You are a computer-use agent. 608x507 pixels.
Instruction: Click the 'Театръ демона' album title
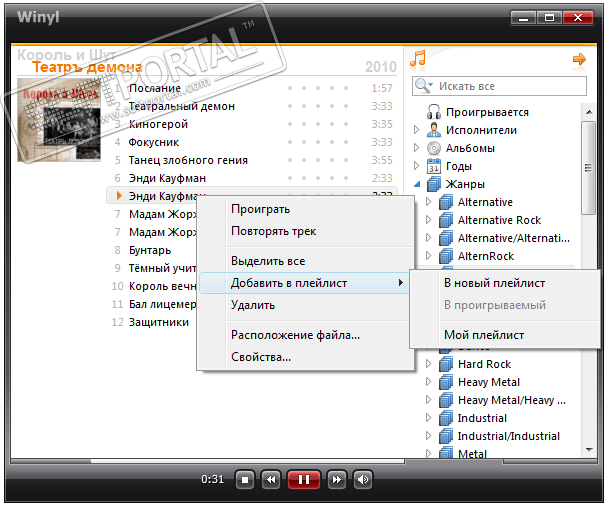pyautogui.click(x=87, y=67)
